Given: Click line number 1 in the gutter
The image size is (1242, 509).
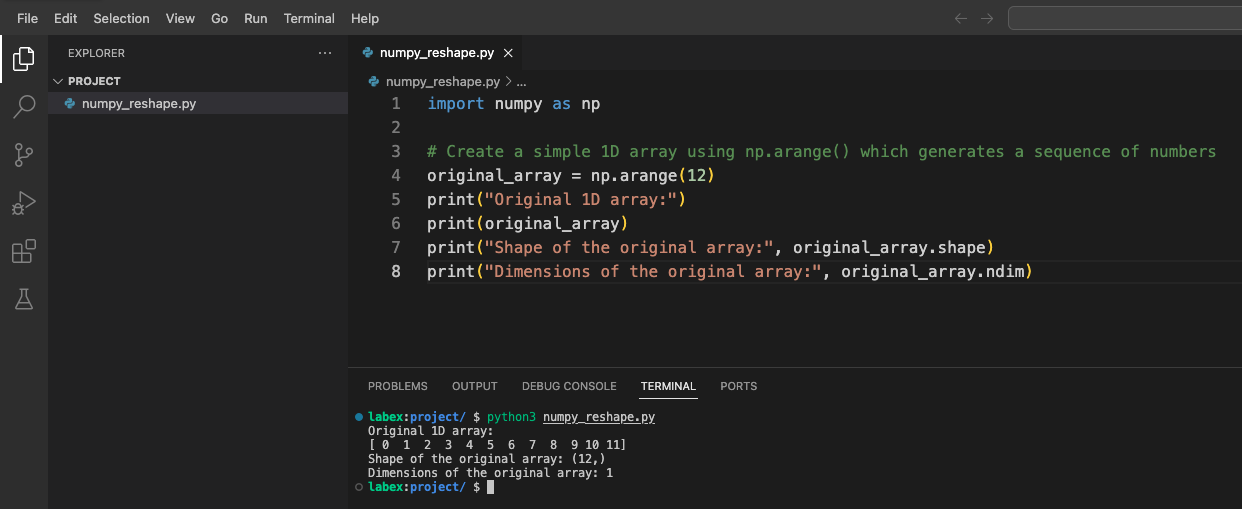Looking at the screenshot, I should 396,103.
